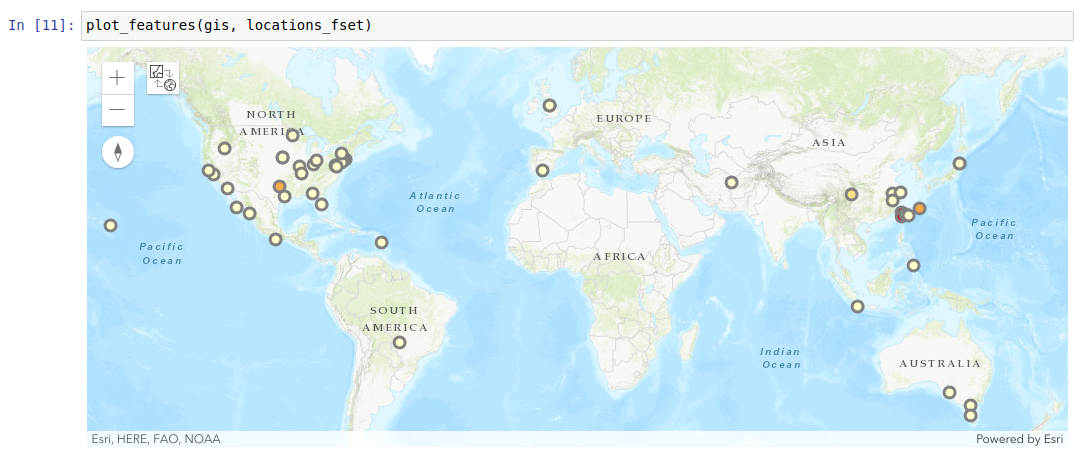Viewport: 1084px width, 456px height.
Task: Click the orange marker in central China
Action: click(x=851, y=194)
